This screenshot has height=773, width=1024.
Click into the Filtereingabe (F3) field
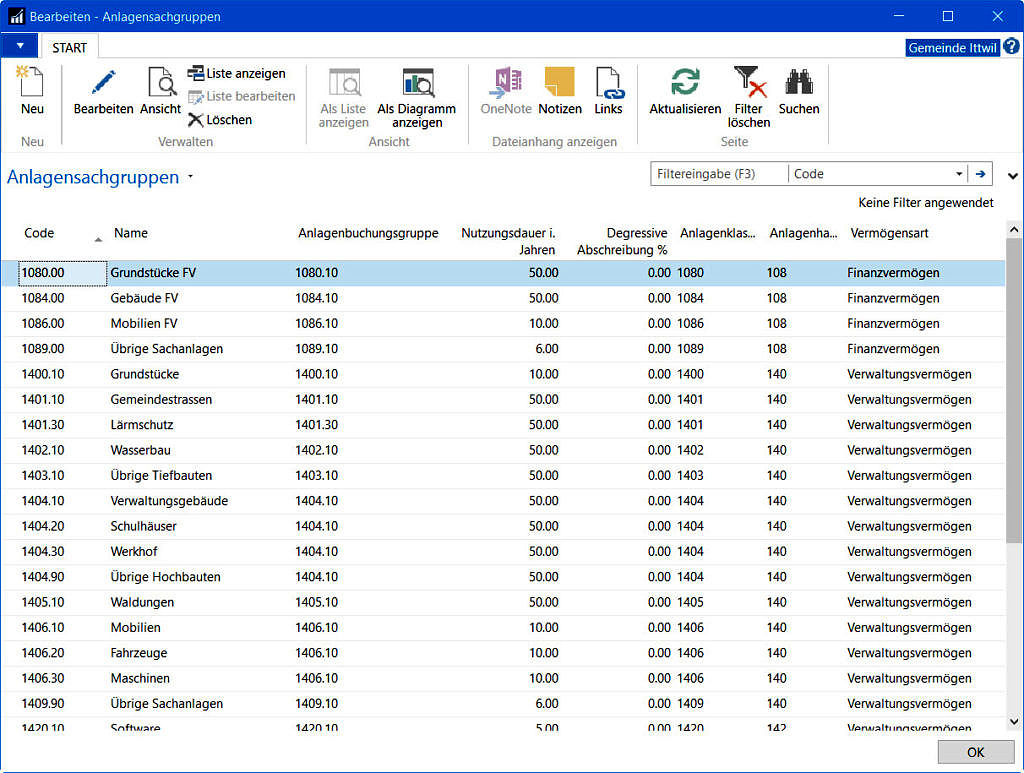(719, 174)
